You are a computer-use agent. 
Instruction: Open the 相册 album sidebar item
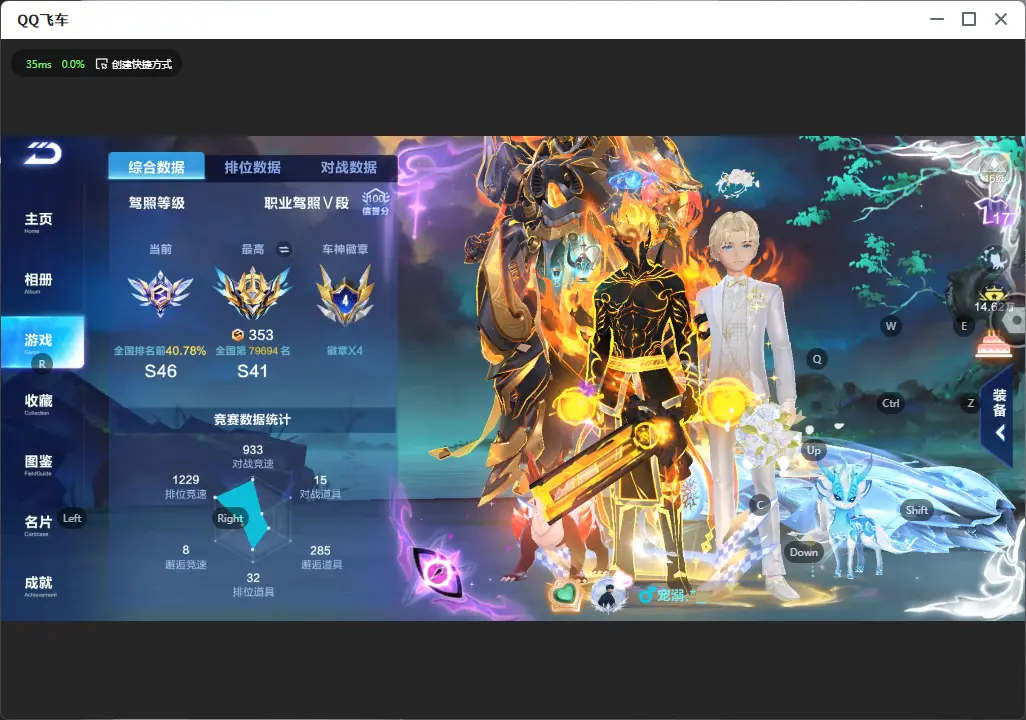click(39, 282)
